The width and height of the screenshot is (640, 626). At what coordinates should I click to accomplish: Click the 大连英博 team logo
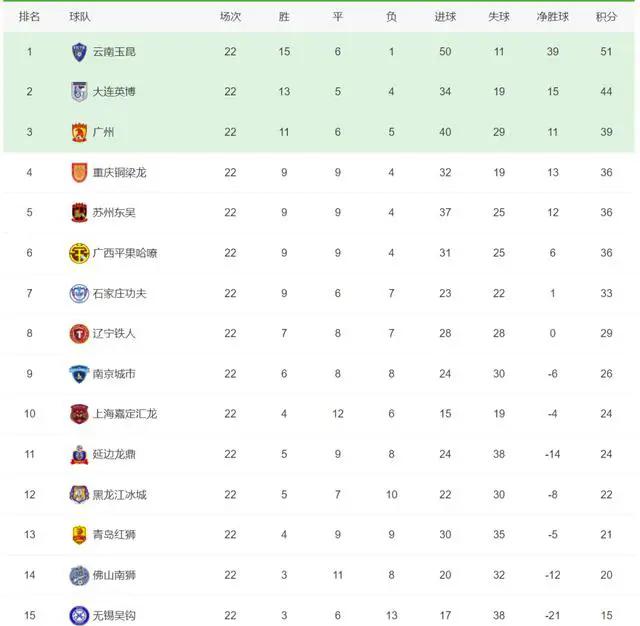click(x=79, y=92)
